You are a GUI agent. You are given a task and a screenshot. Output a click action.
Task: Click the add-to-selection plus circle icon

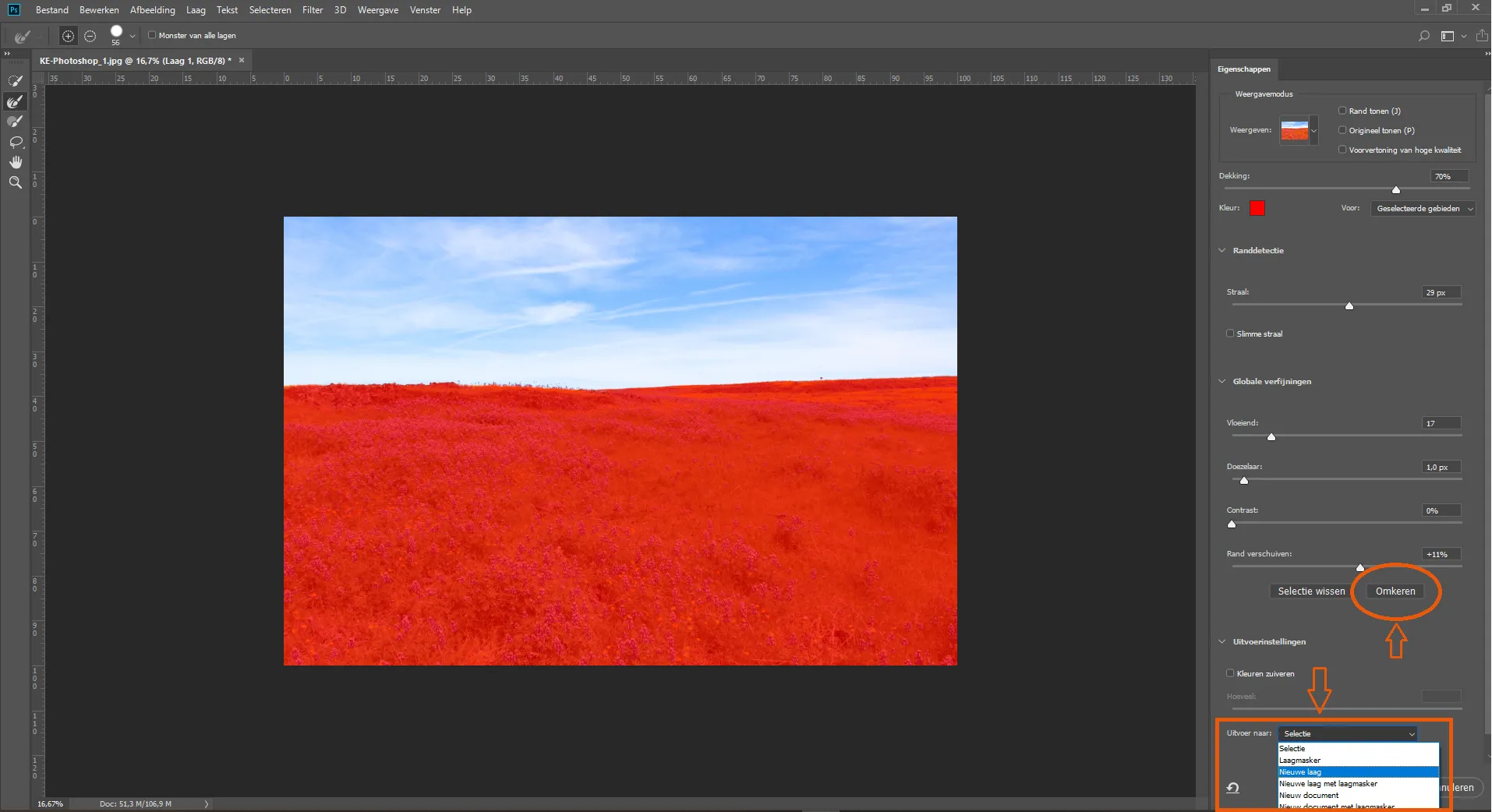click(x=68, y=36)
